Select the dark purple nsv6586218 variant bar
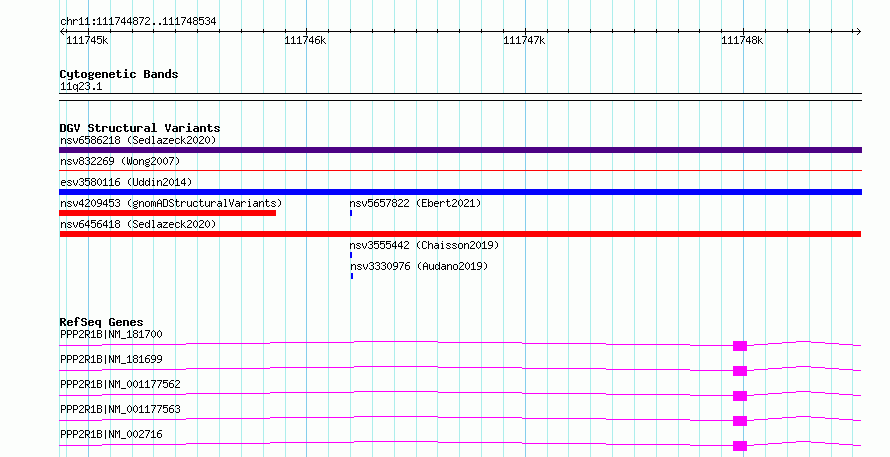This screenshot has width=890, height=457. [460, 150]
